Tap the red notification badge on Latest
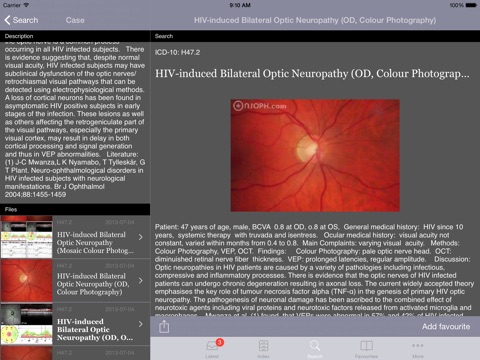Screen dimensions: 480x360 tap(220, 342)
